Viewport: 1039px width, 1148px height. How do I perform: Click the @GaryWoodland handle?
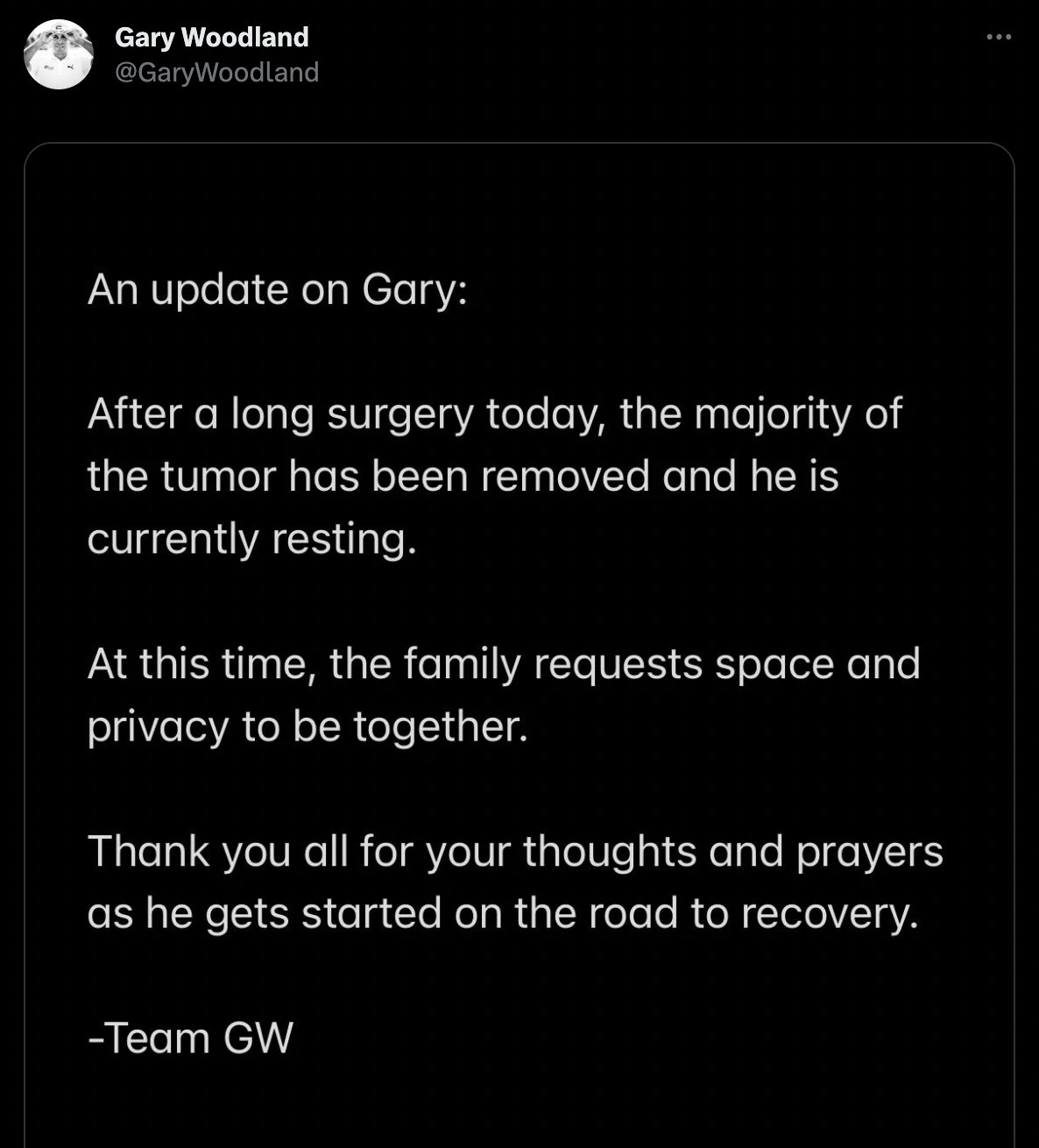(216, 72)
